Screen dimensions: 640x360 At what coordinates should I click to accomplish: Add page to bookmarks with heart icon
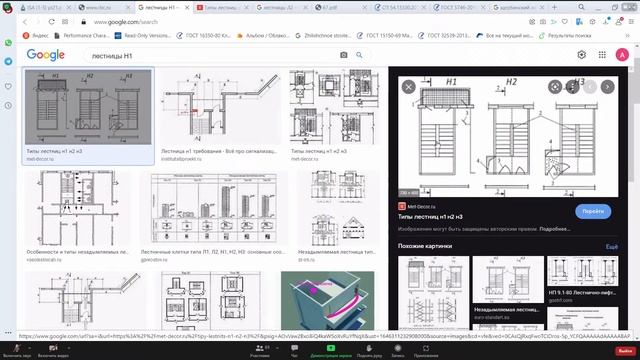[564, 22]
